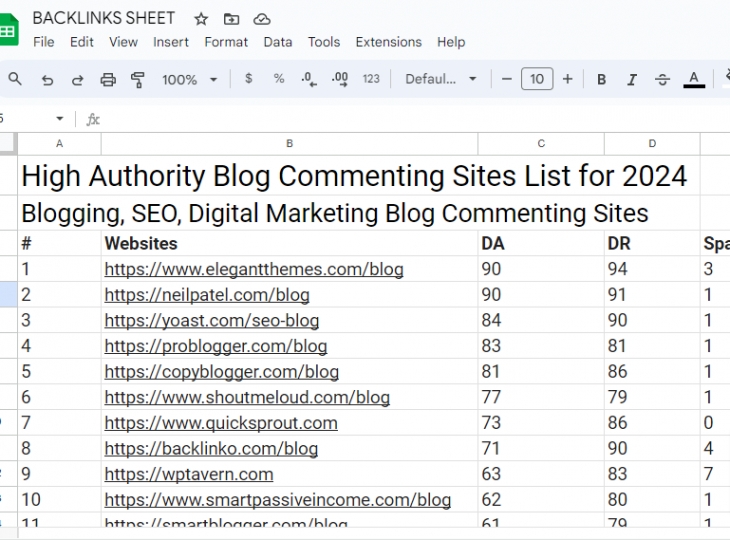Open the Help menu
The height and width of the screenshot is (540, 730).
pyautogui.click(x=451, y=42)
